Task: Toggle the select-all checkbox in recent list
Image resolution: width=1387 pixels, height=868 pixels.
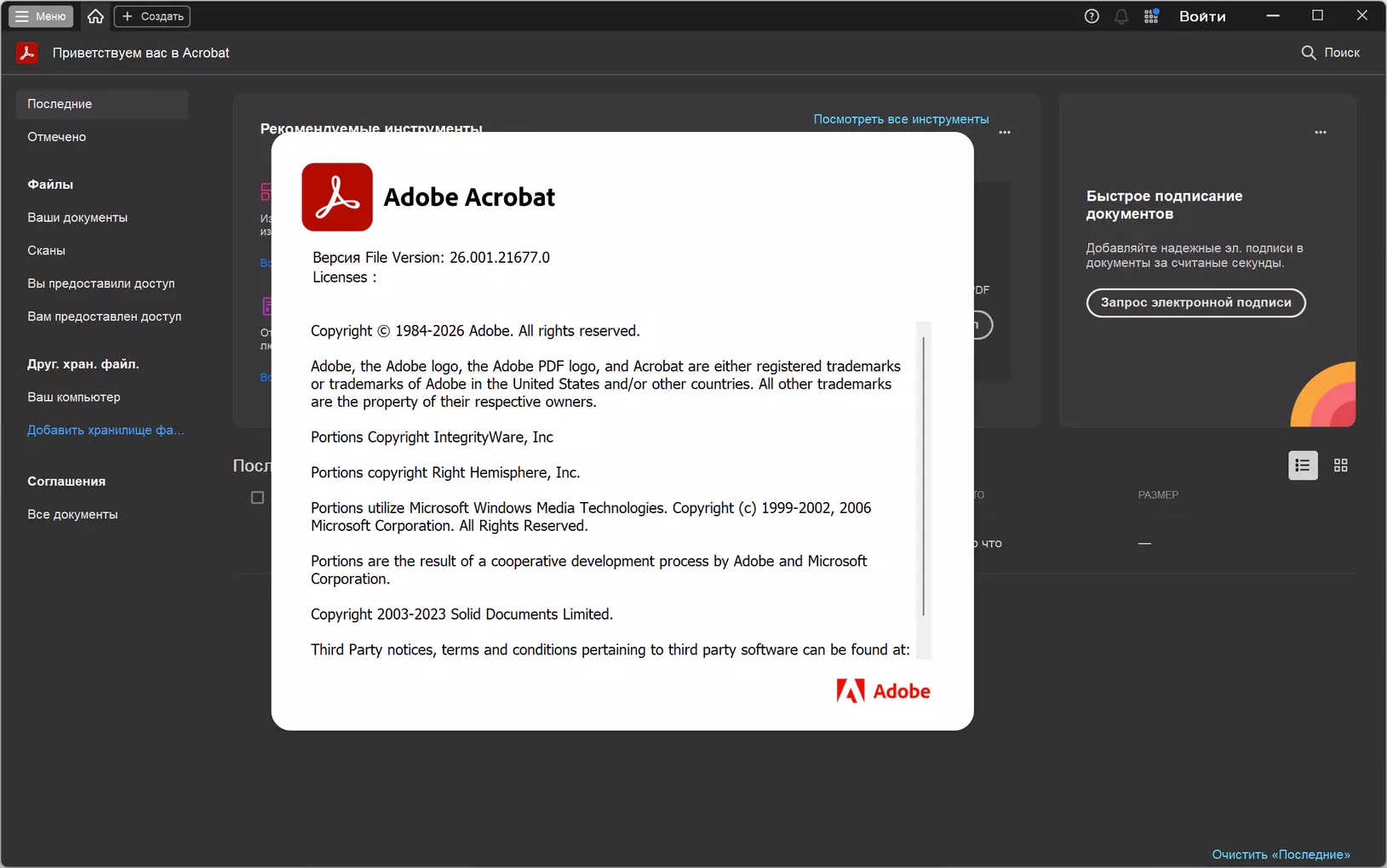Action: tap(257, 498)
